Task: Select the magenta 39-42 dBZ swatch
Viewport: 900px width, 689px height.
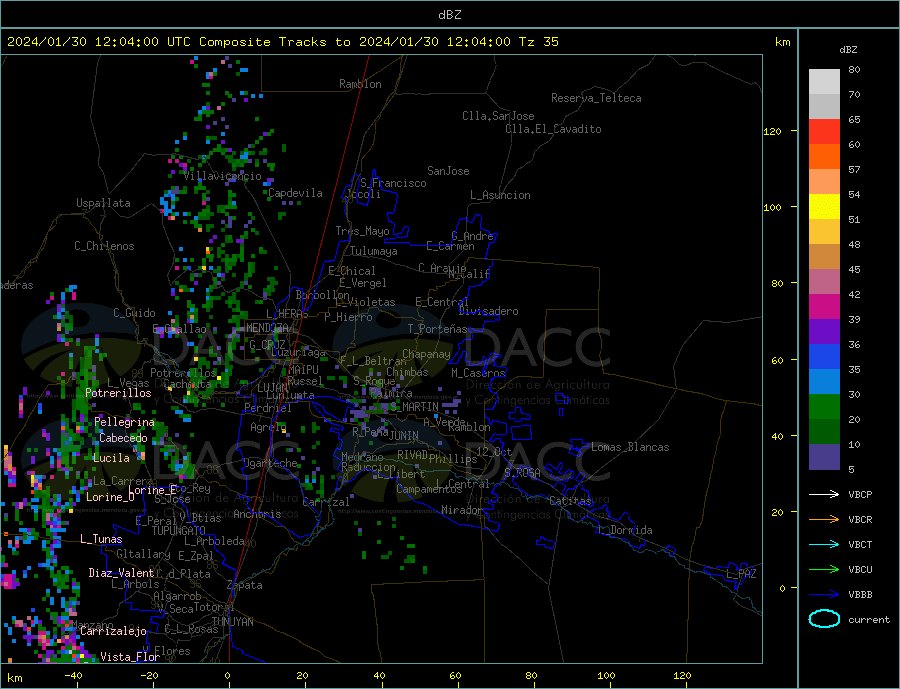Action: pyautogui.click(x=824, y=307)
